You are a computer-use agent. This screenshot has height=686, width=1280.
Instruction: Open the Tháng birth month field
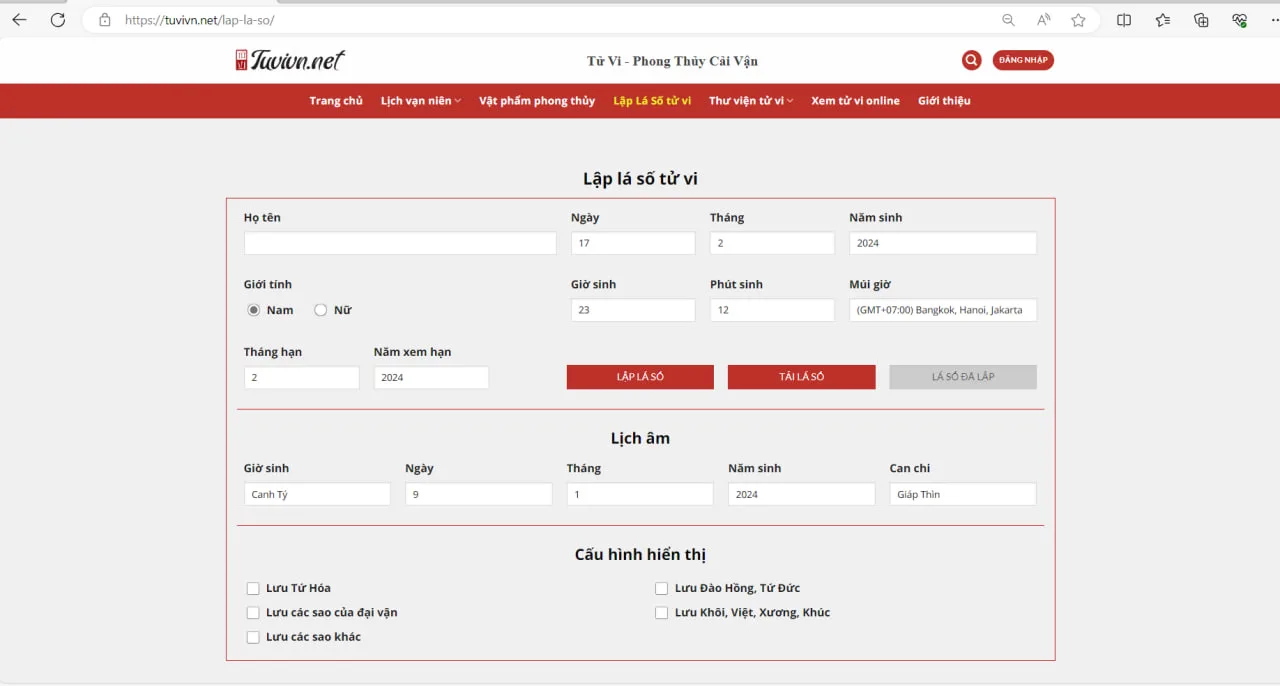coord(772,243)
